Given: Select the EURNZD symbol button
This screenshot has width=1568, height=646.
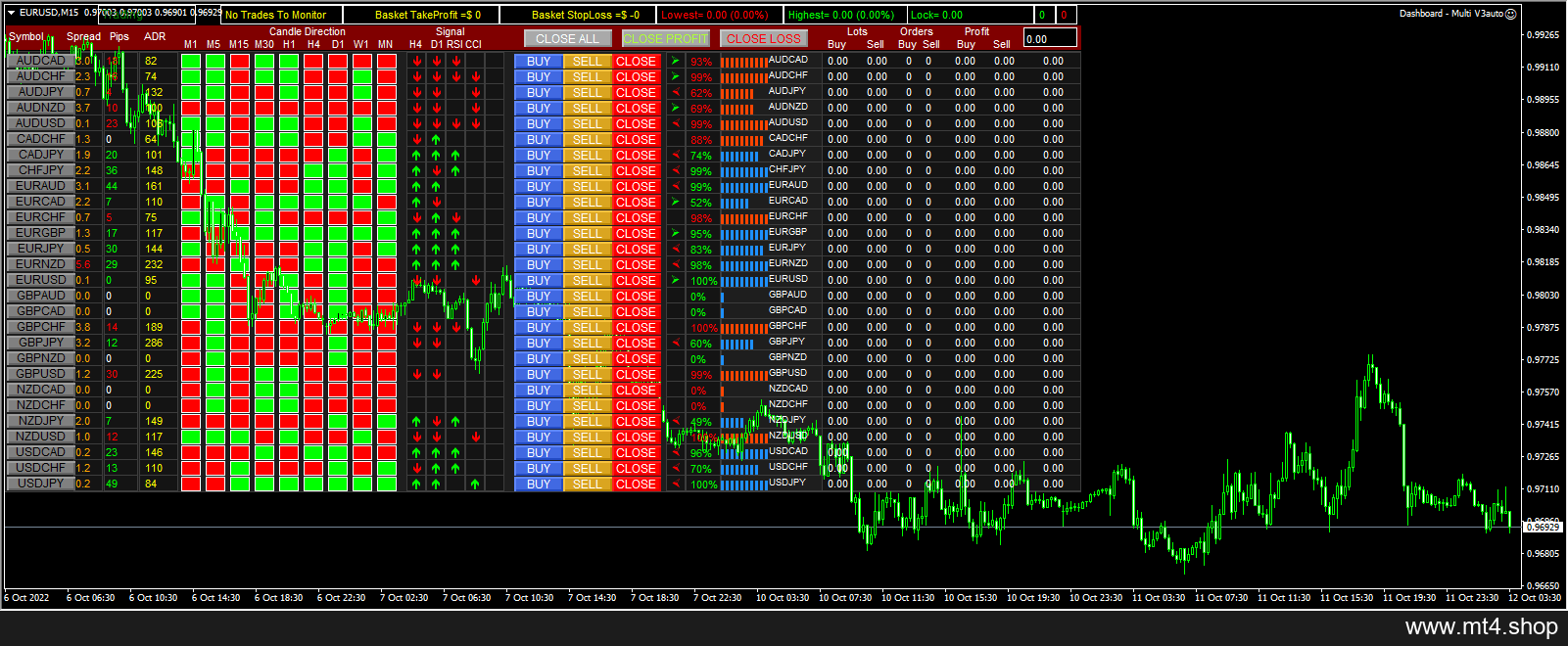Looking at the screenshot, I should pos(40,264).
